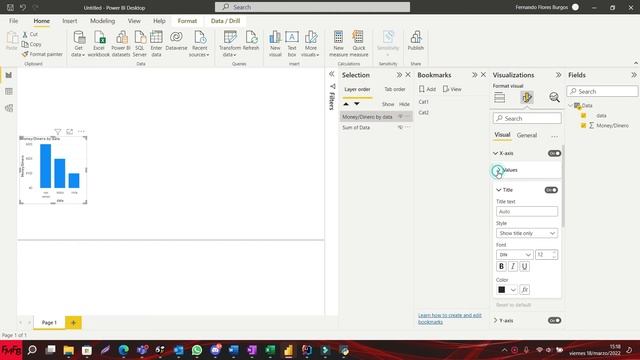Import an Excel workbook

99,44
